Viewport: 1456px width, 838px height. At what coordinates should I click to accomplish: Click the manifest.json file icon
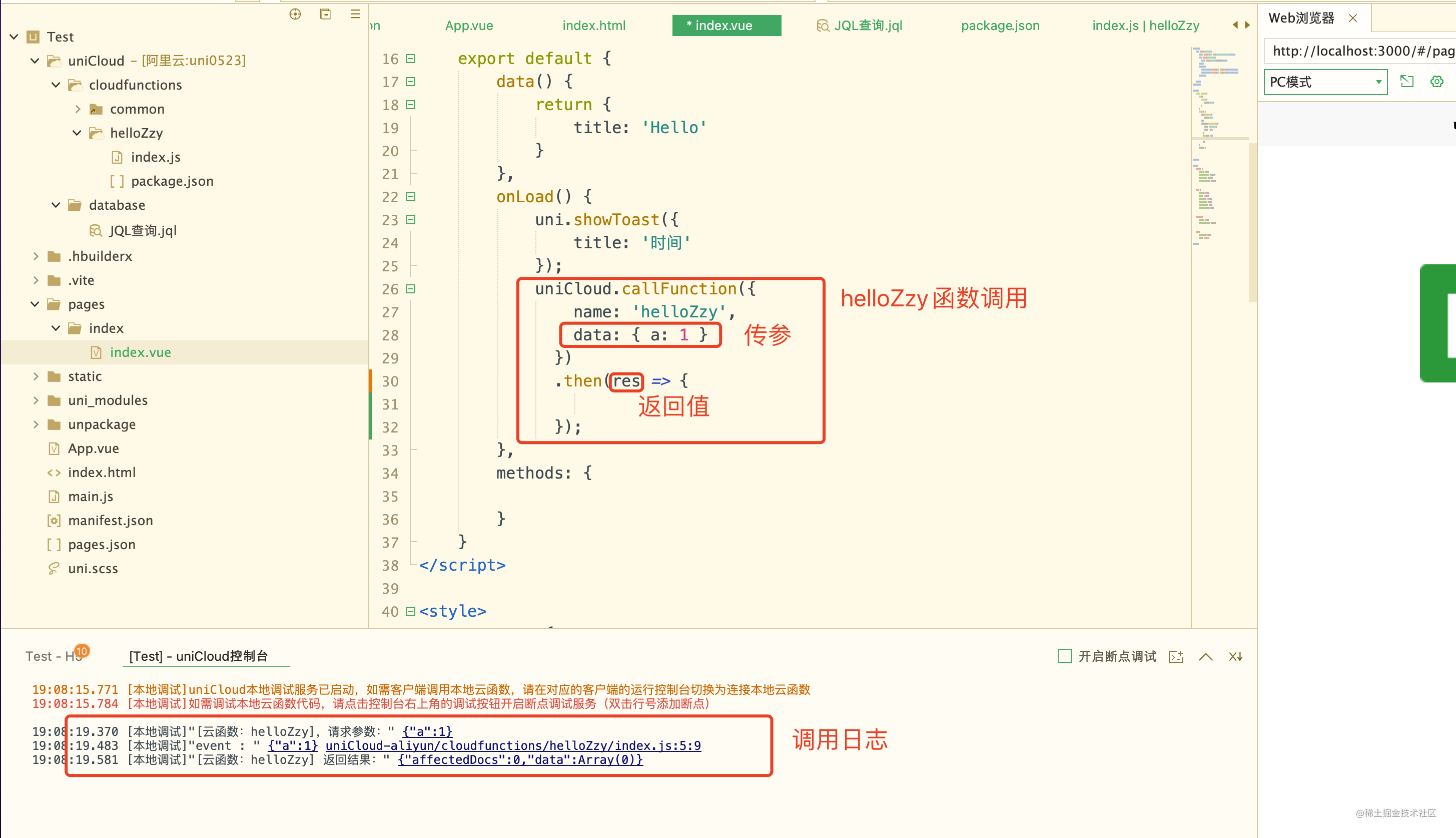[54, 520]
